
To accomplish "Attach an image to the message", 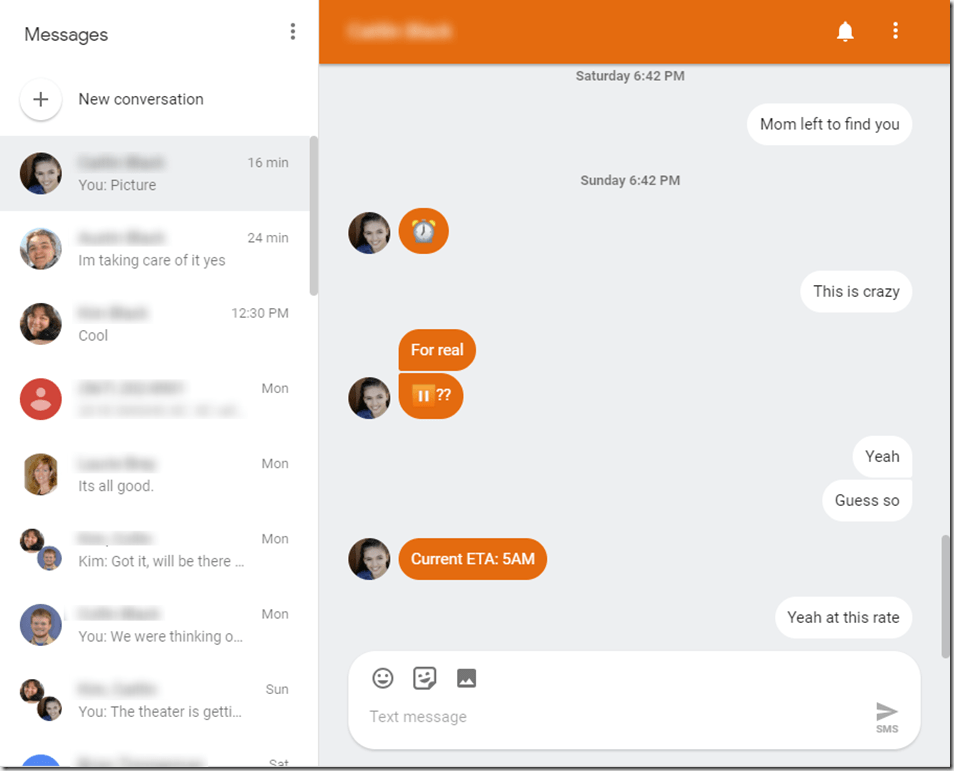I will 467,678.
